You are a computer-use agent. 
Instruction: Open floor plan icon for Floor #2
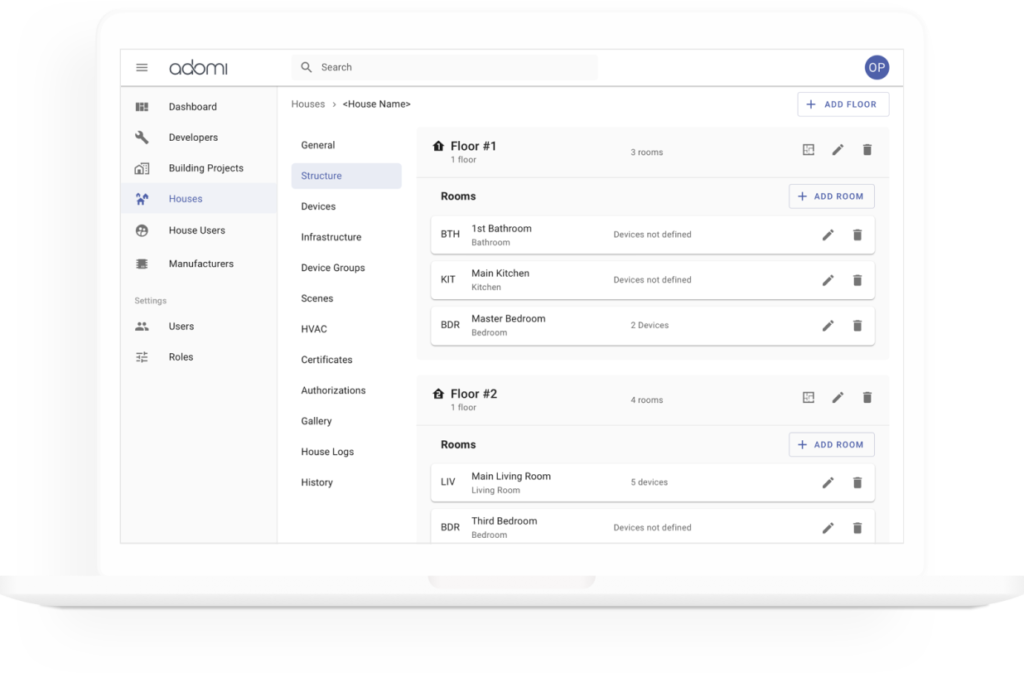[x=808, y=397]
